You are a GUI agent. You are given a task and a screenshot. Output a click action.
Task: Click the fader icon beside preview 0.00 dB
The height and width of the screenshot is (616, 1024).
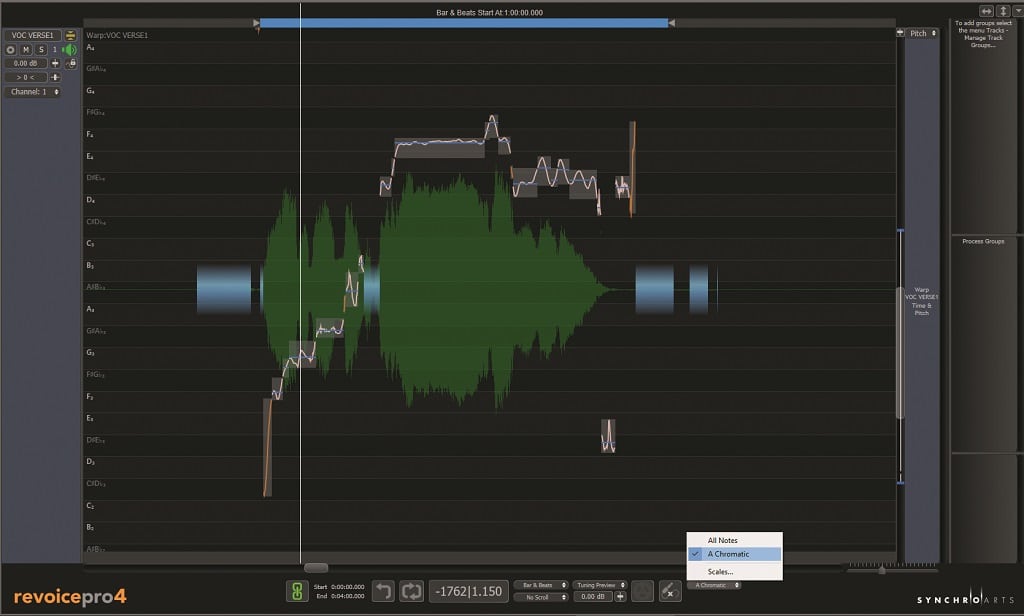tap(620, 596)
